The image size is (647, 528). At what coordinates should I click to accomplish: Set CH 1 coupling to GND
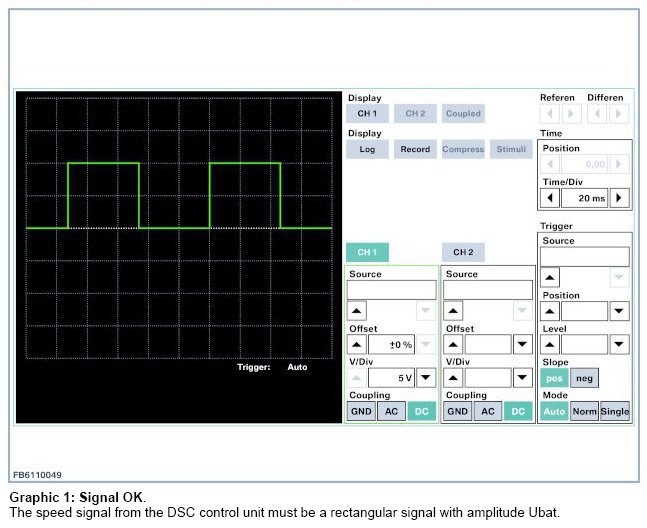click(360, 411)
